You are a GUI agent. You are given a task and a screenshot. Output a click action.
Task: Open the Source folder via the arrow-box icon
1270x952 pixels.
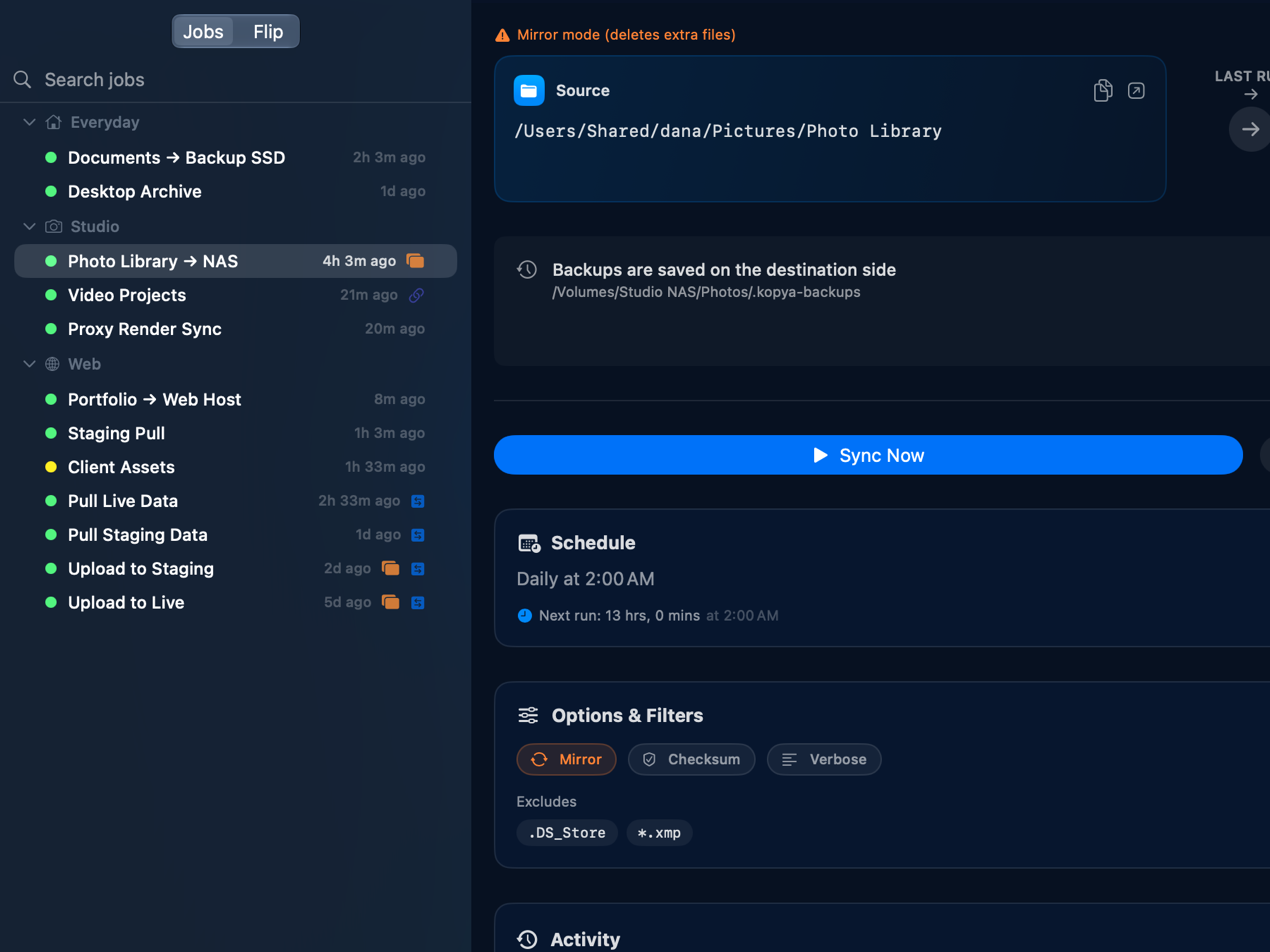click(x=1136, y=91)
